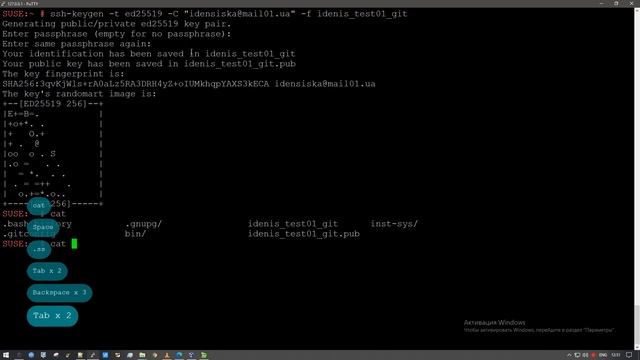The width and height of the screenshot is (640, 360).
Task: Click 'The key fingerprint is:' line
Action: click(x=63, y=74)
